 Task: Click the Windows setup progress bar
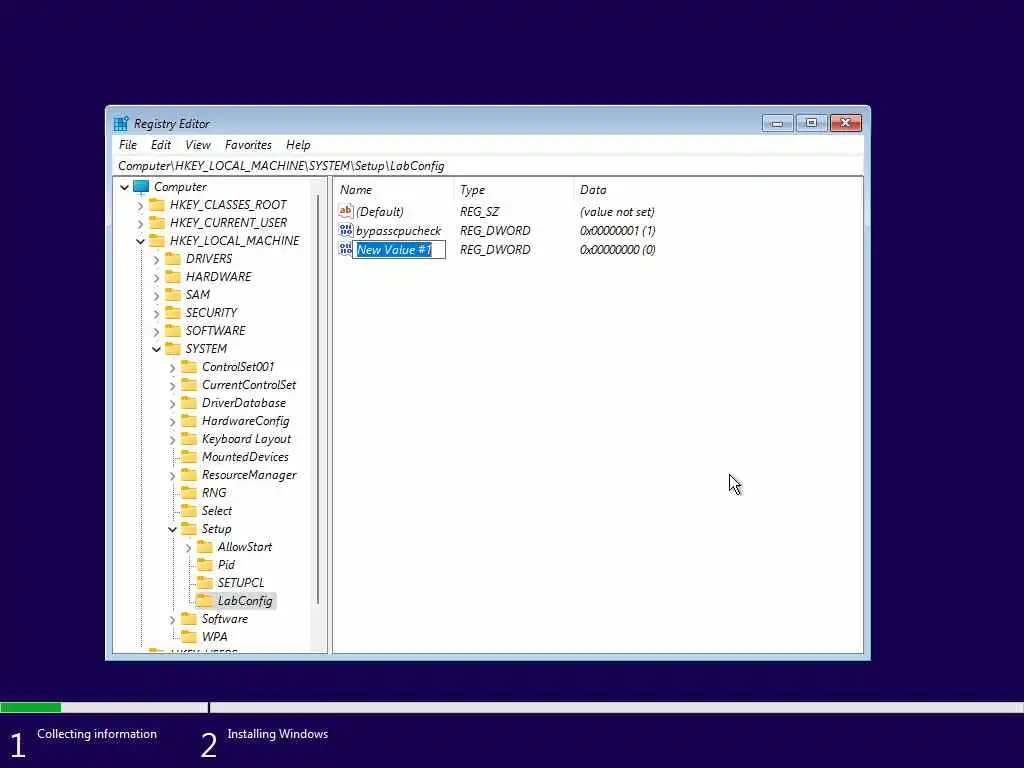512,707
